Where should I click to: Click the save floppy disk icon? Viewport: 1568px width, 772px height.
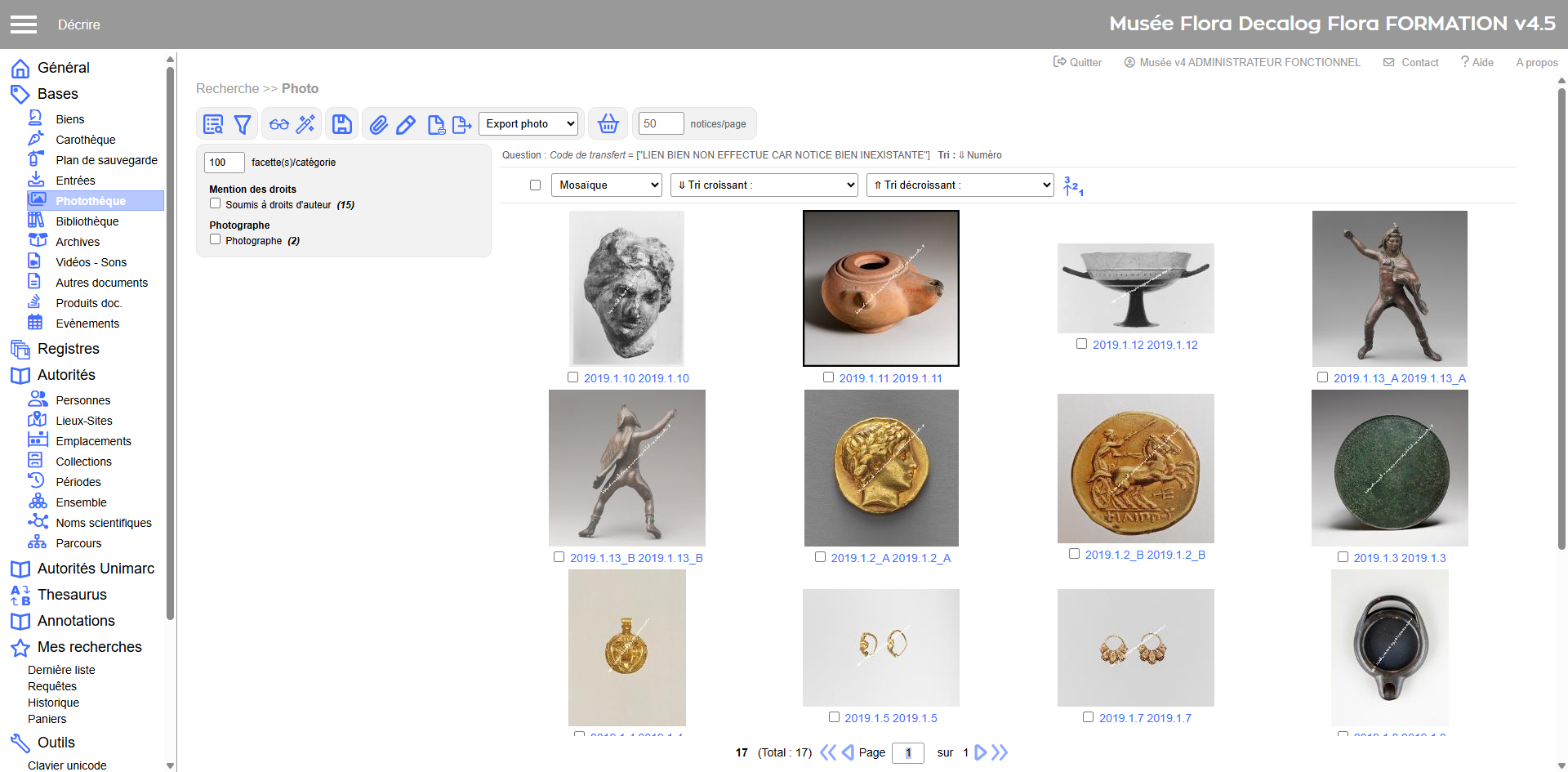tap(342, 124)
